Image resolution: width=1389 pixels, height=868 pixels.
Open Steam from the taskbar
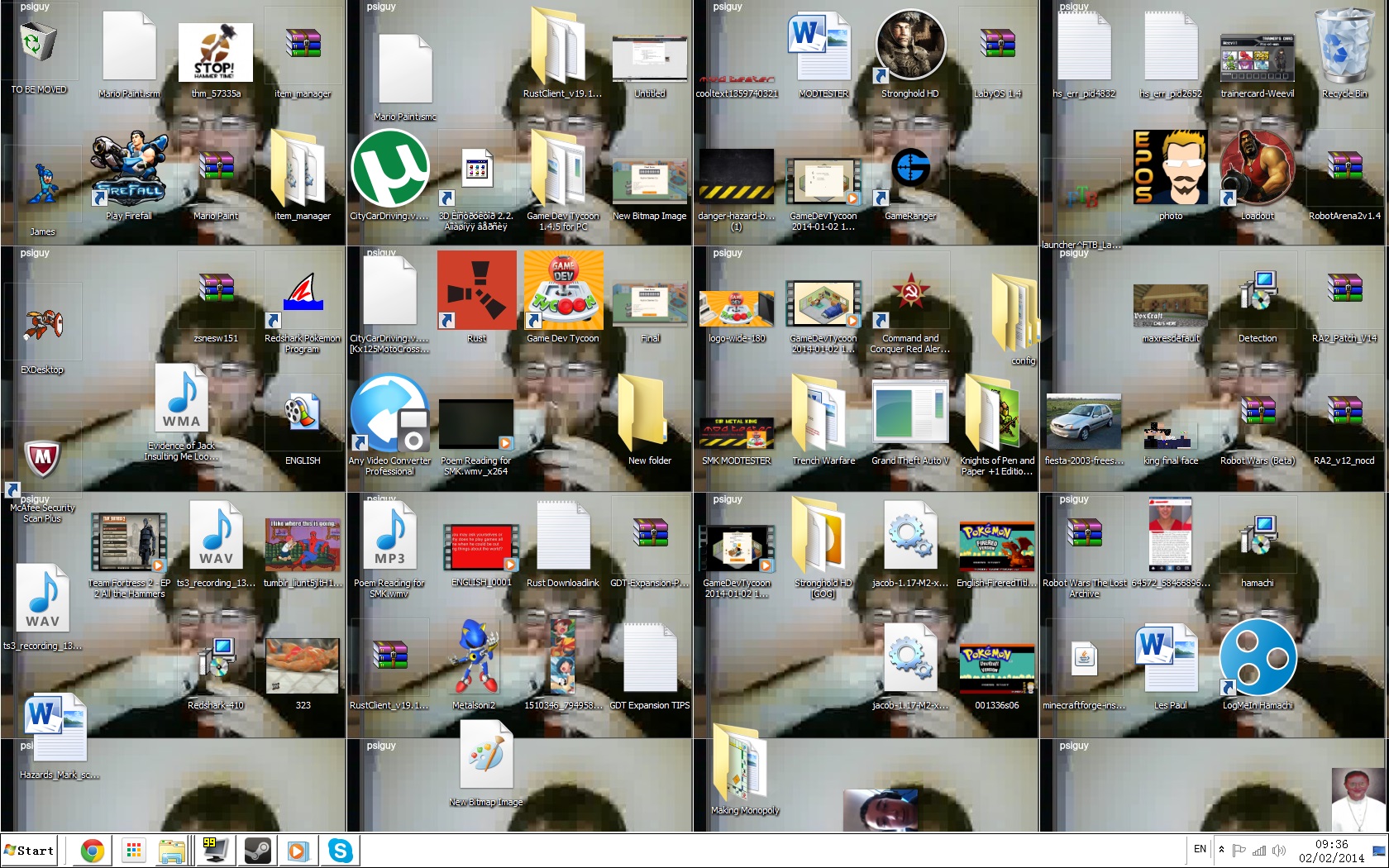click(x=257, y=851)
